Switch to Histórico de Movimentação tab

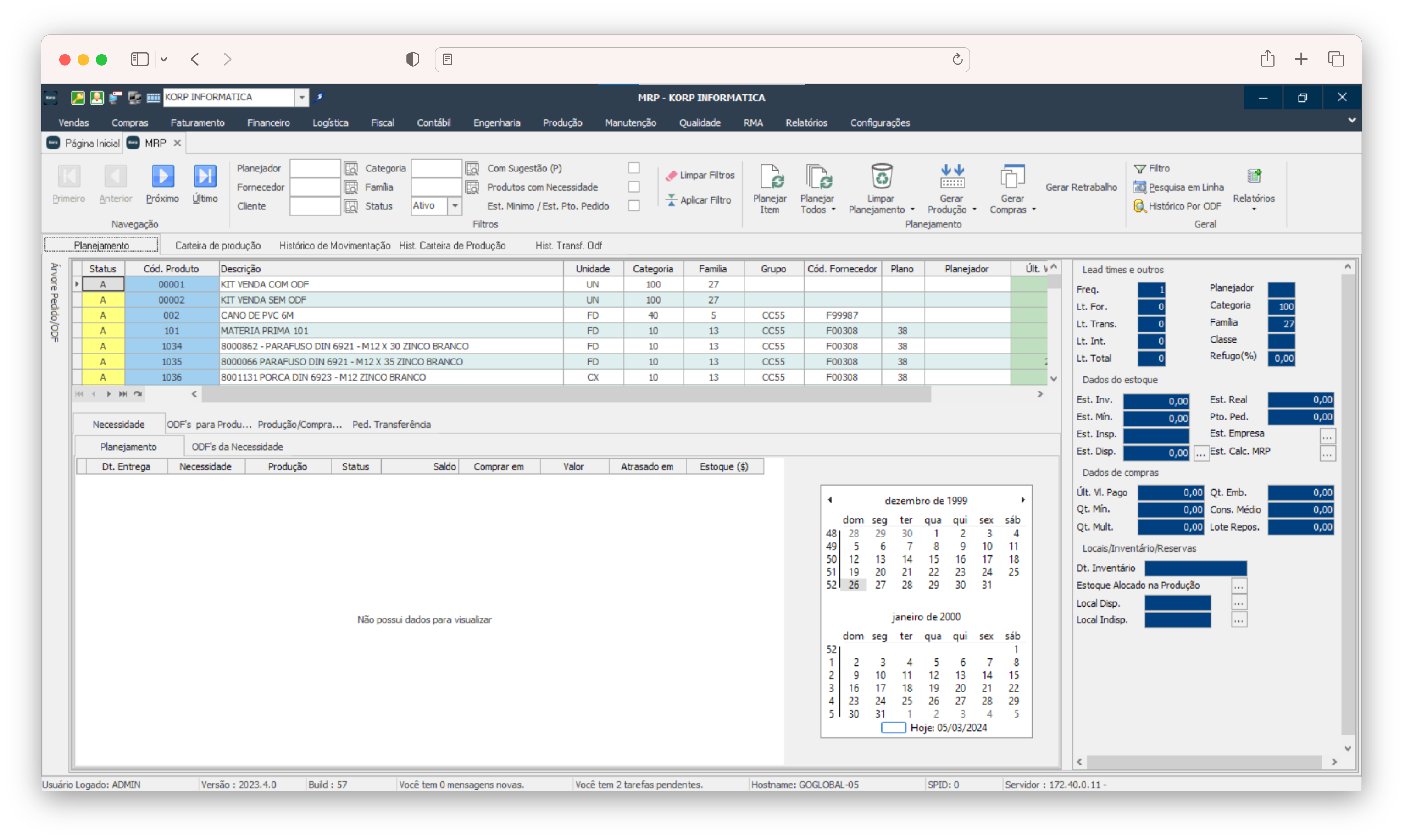click(335, 246)
